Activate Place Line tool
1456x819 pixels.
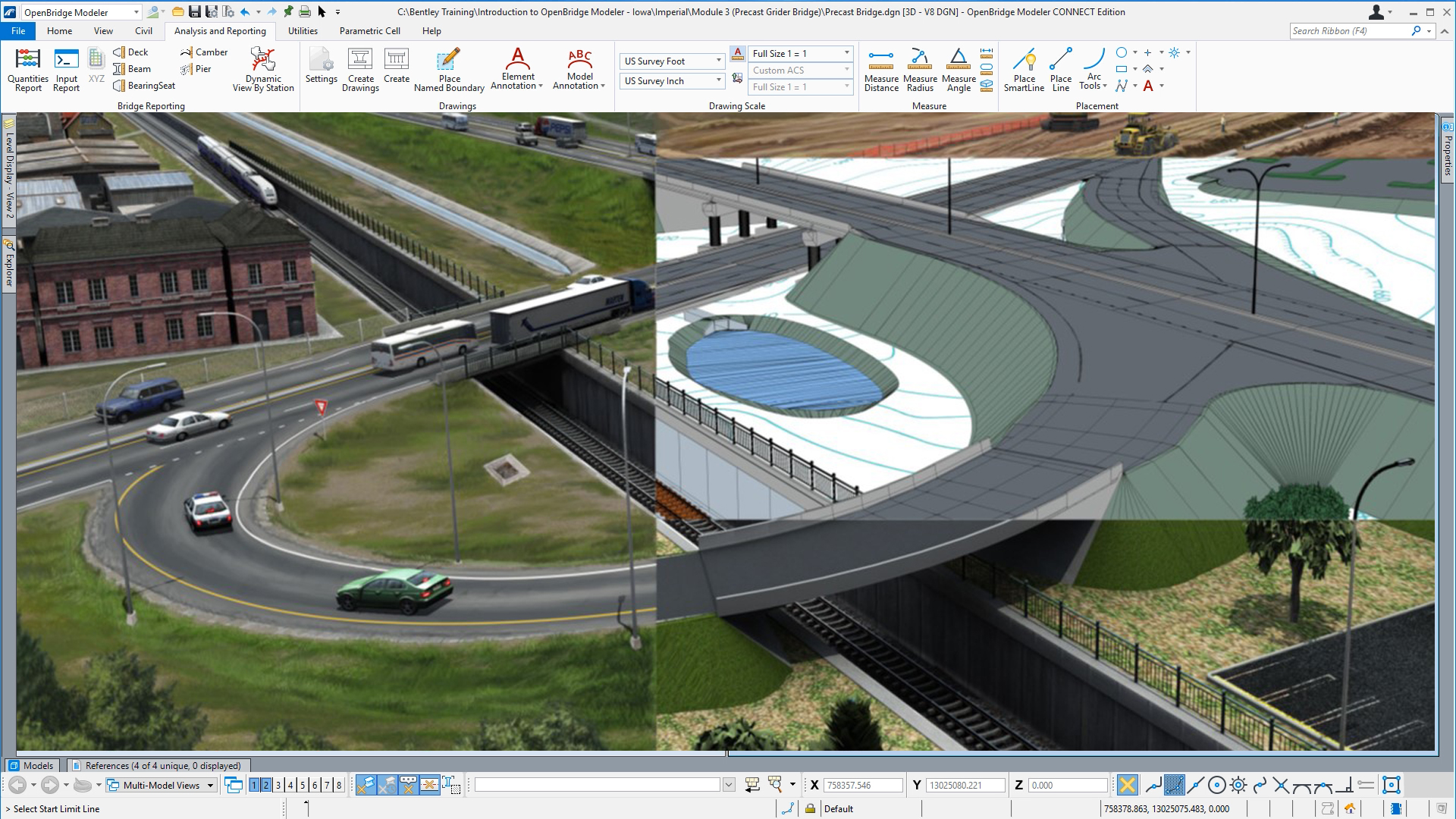(1061, 70)
